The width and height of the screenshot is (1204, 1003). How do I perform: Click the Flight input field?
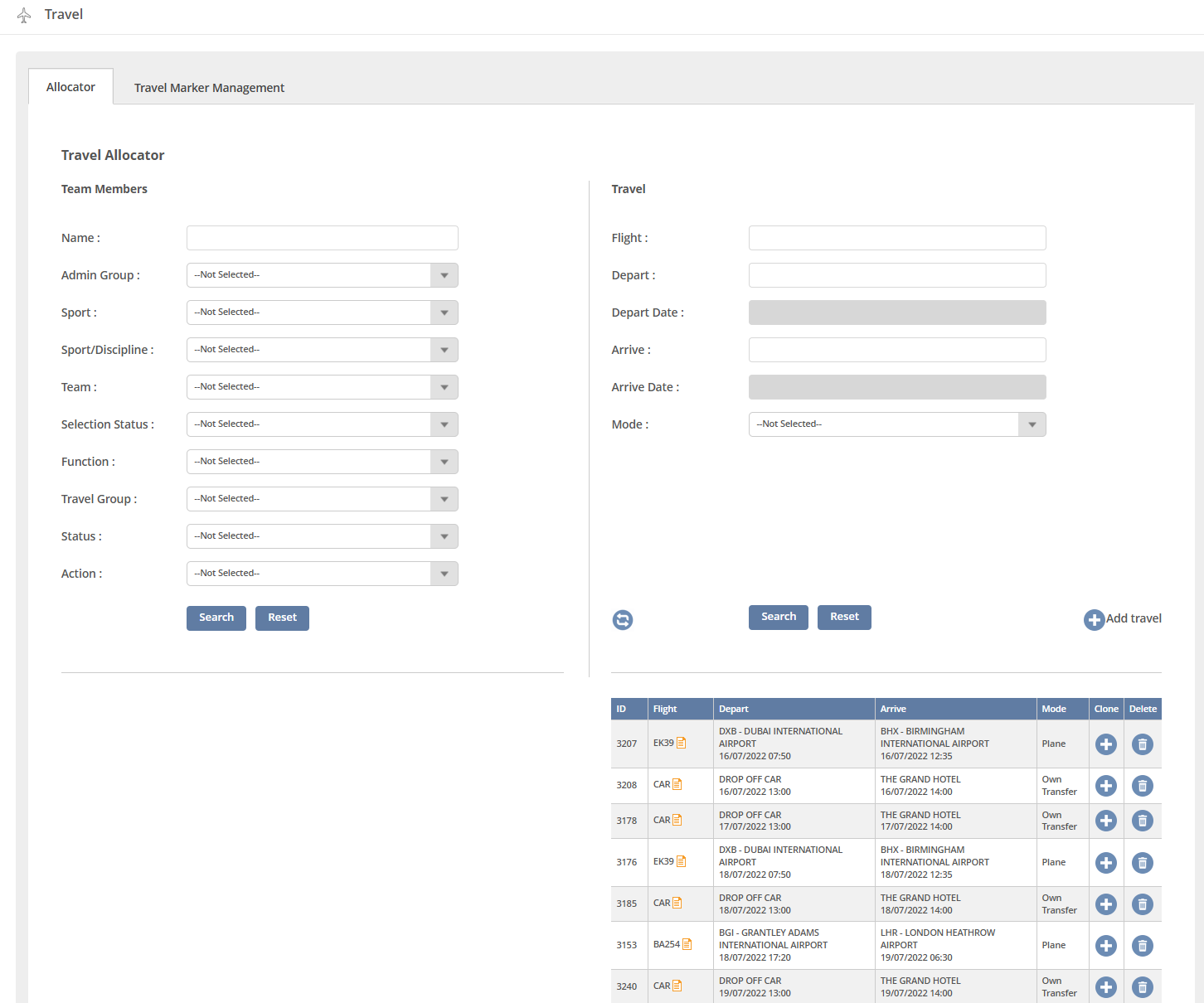pyautogui.click(x=897, y=238)
